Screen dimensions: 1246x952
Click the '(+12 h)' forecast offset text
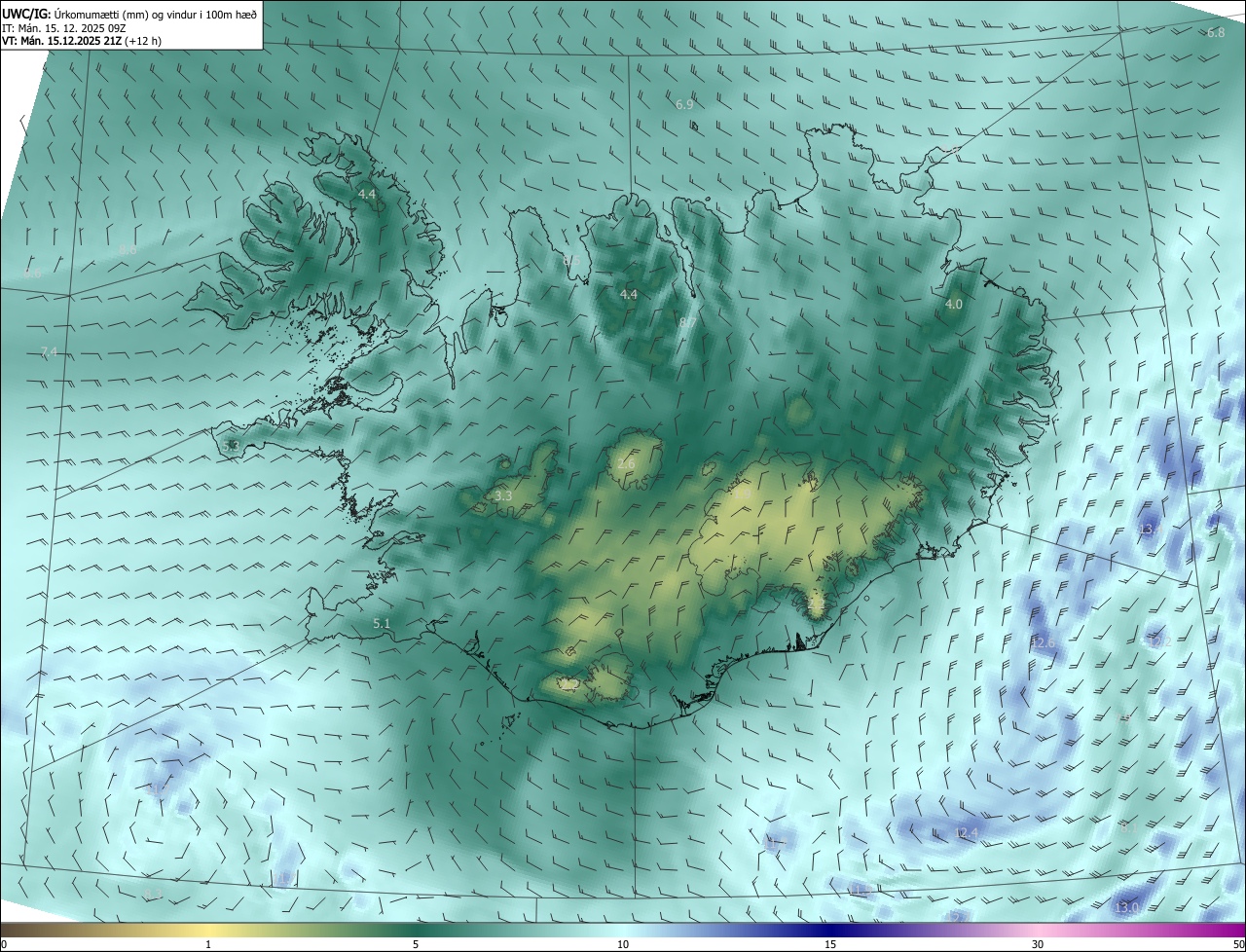click(x=144, y=41)
